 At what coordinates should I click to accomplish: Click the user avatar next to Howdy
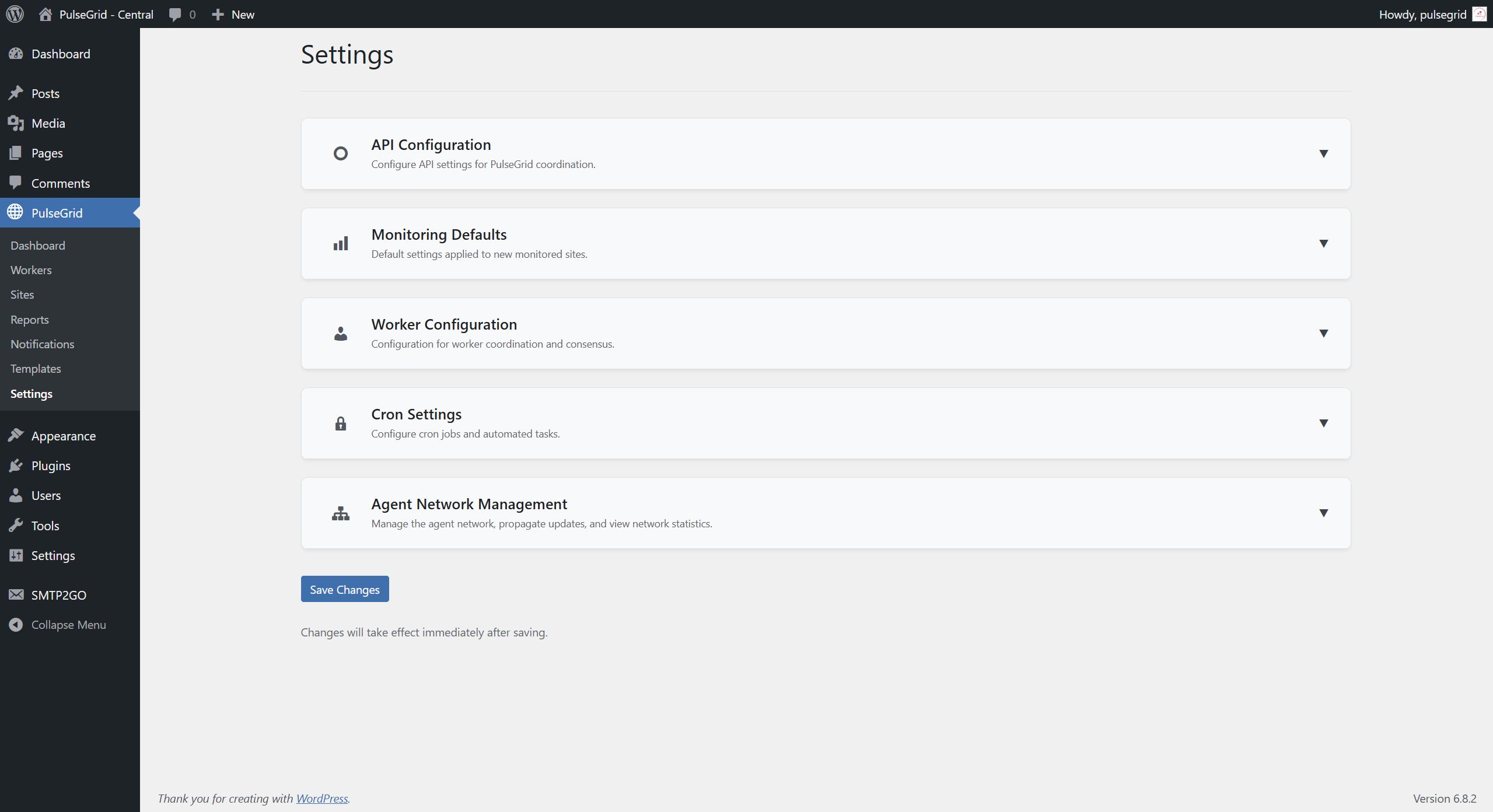1479,14
